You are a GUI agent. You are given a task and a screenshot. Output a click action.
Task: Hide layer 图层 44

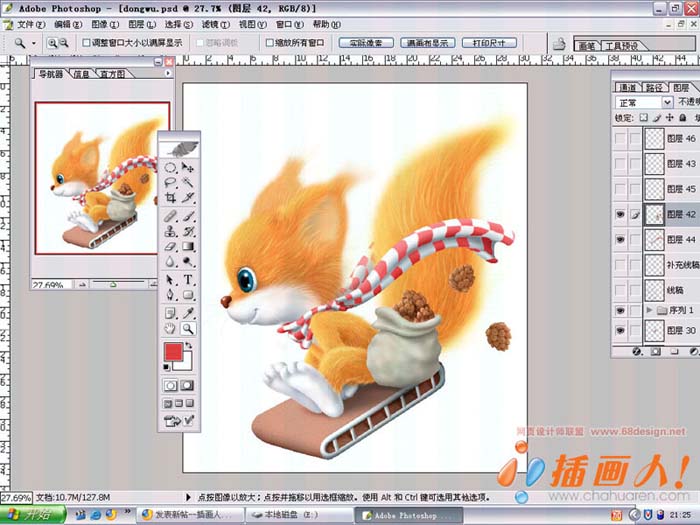pyautogui.click(x=620, y=239)
